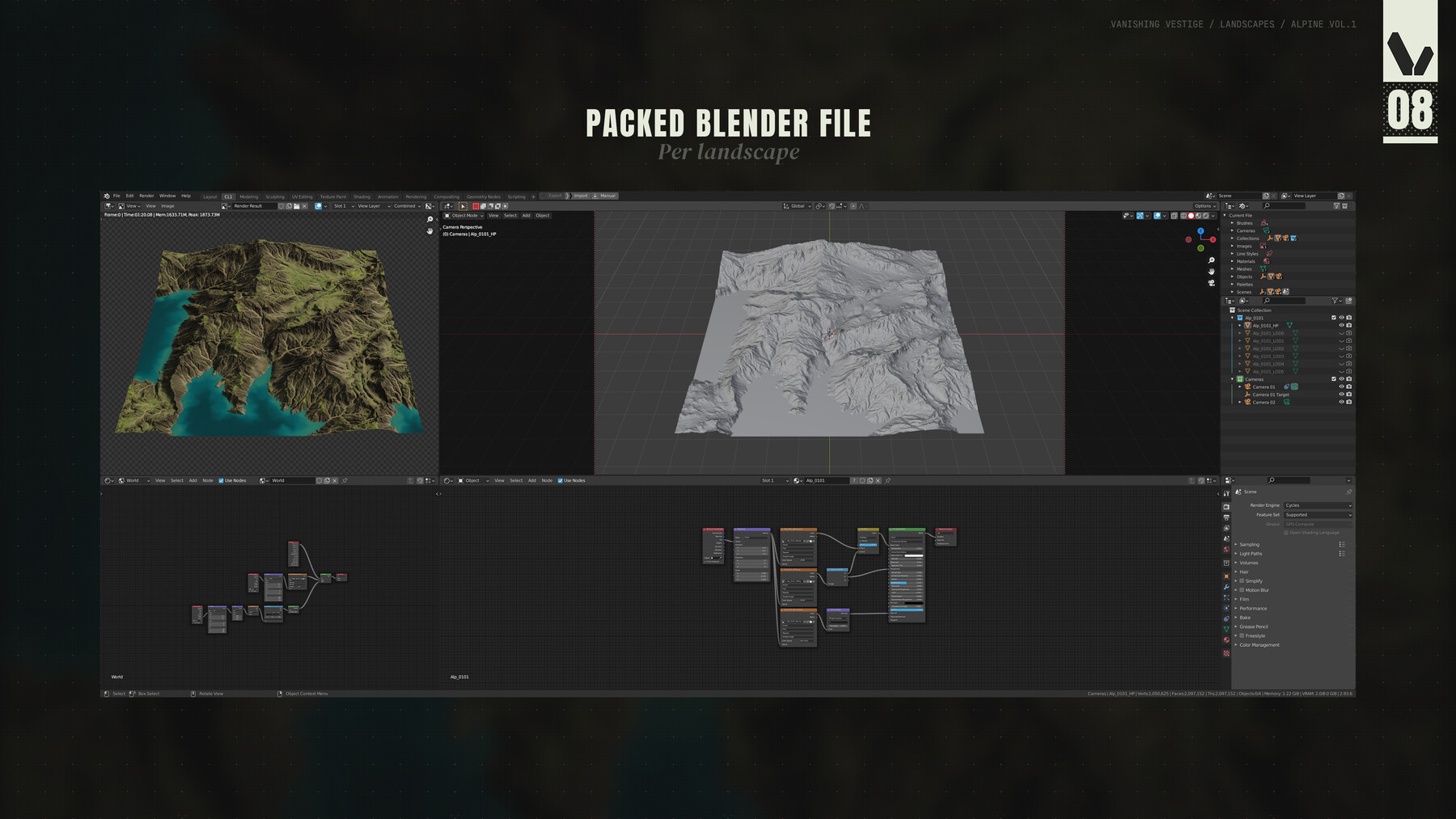This screenshot has height=819, width=1456.
Task: Expand the Sampling section in render settings
Action: click(1250, 544)
